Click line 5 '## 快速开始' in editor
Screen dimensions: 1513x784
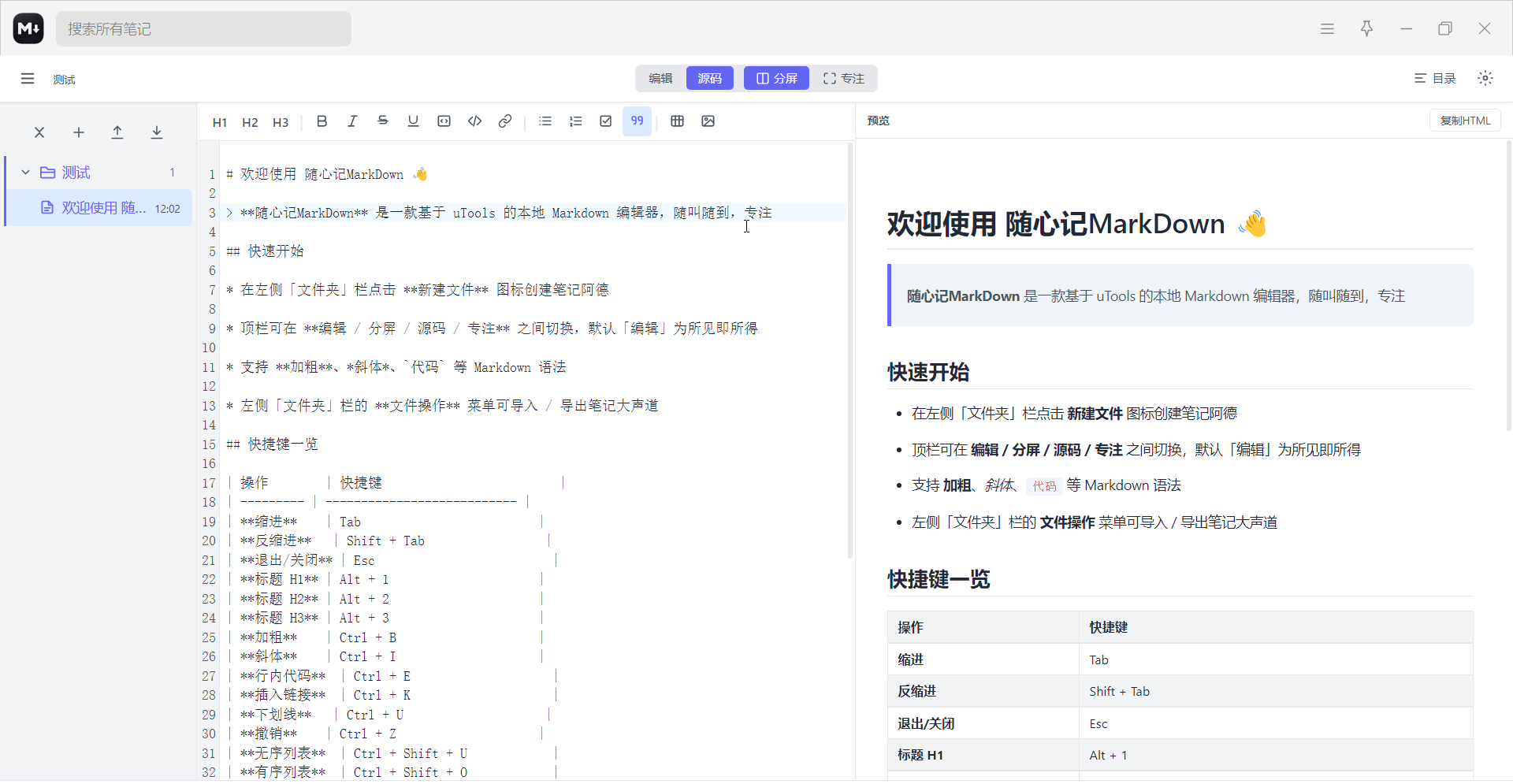(x=265, y=251)
